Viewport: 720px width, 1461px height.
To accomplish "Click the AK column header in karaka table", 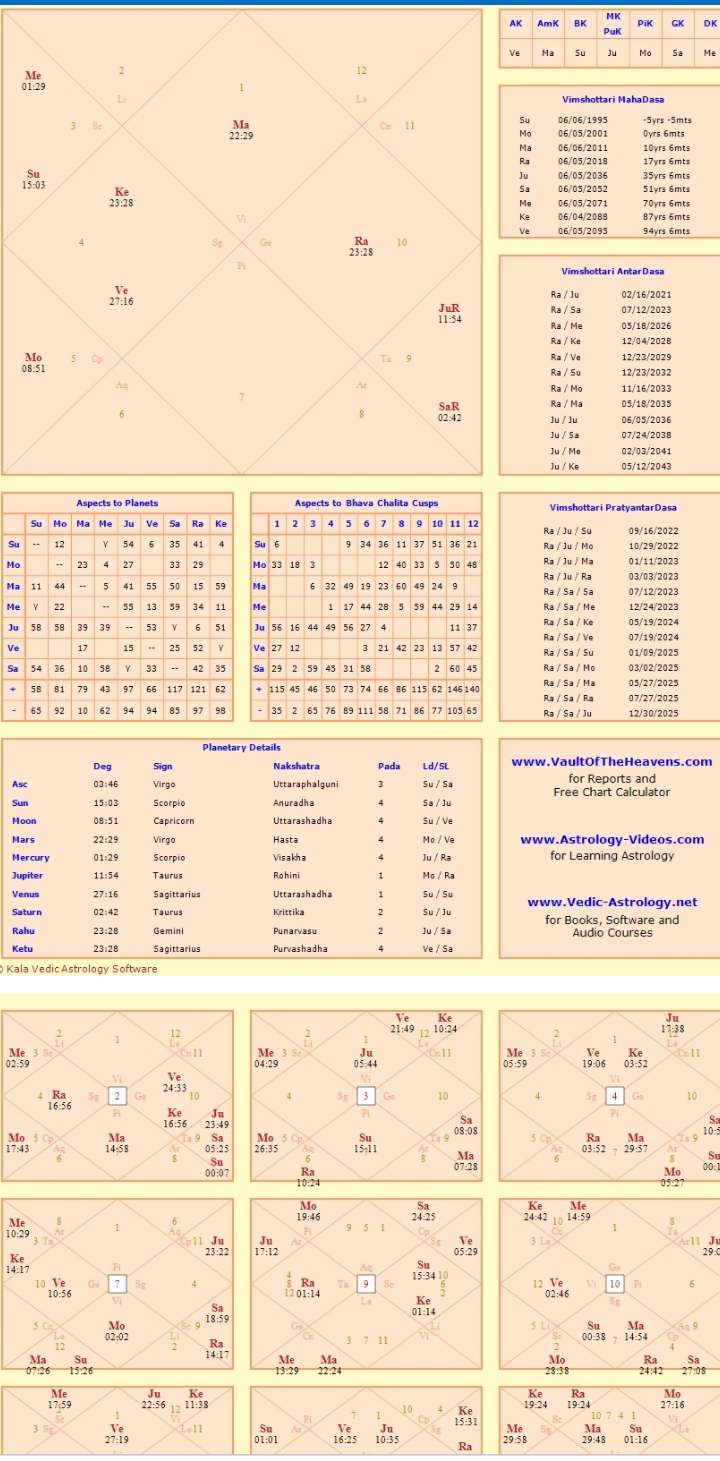I will (x=515, y=22).
